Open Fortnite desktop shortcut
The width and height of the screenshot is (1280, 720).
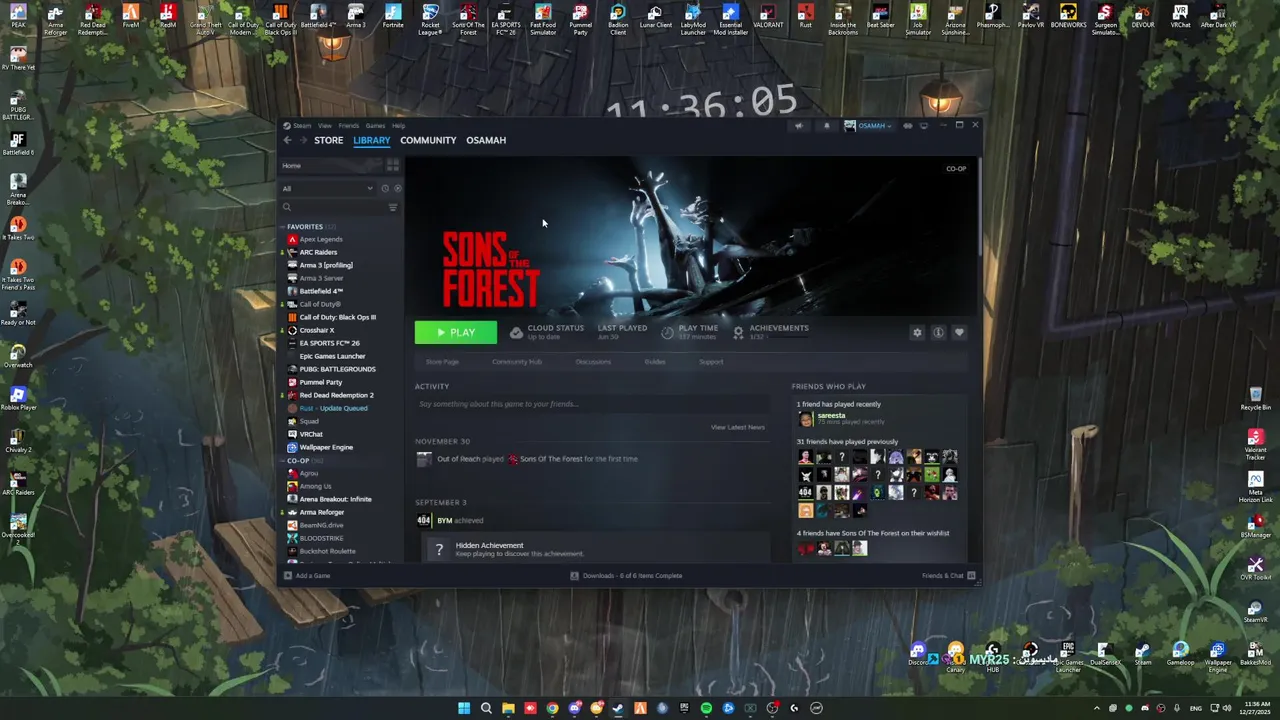(393, 17)
